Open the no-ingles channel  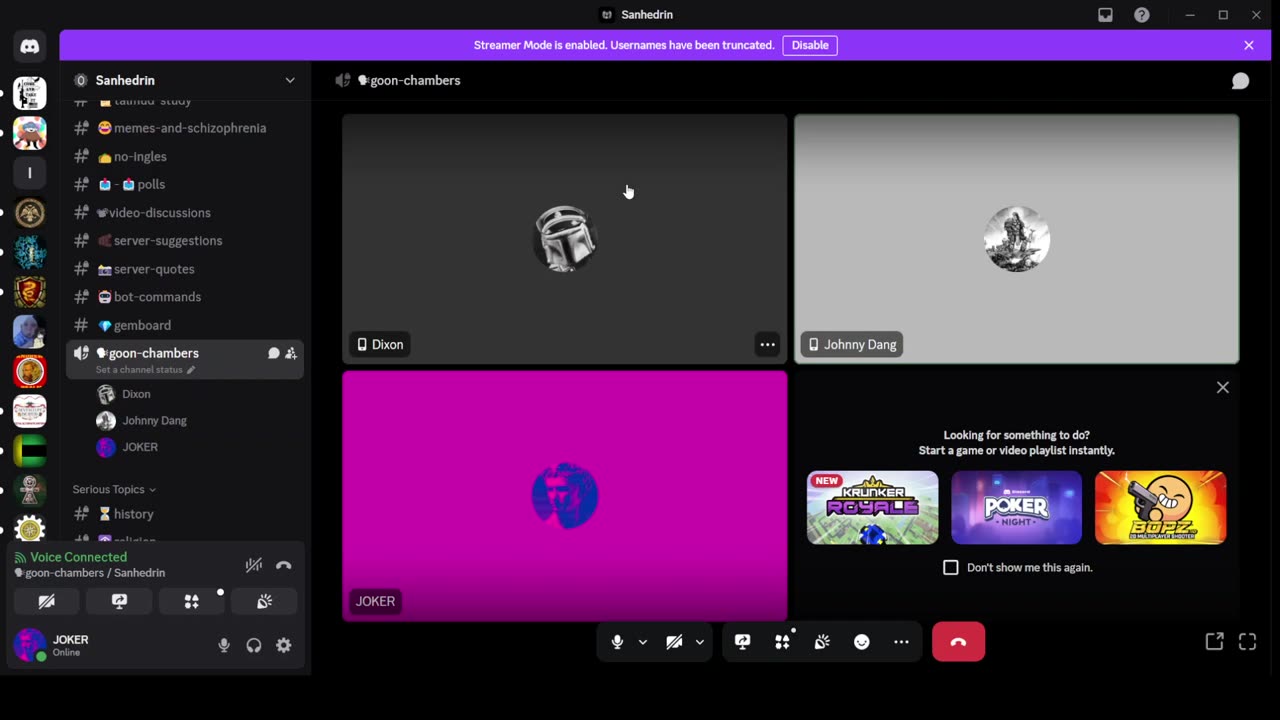tap(185, 156)
